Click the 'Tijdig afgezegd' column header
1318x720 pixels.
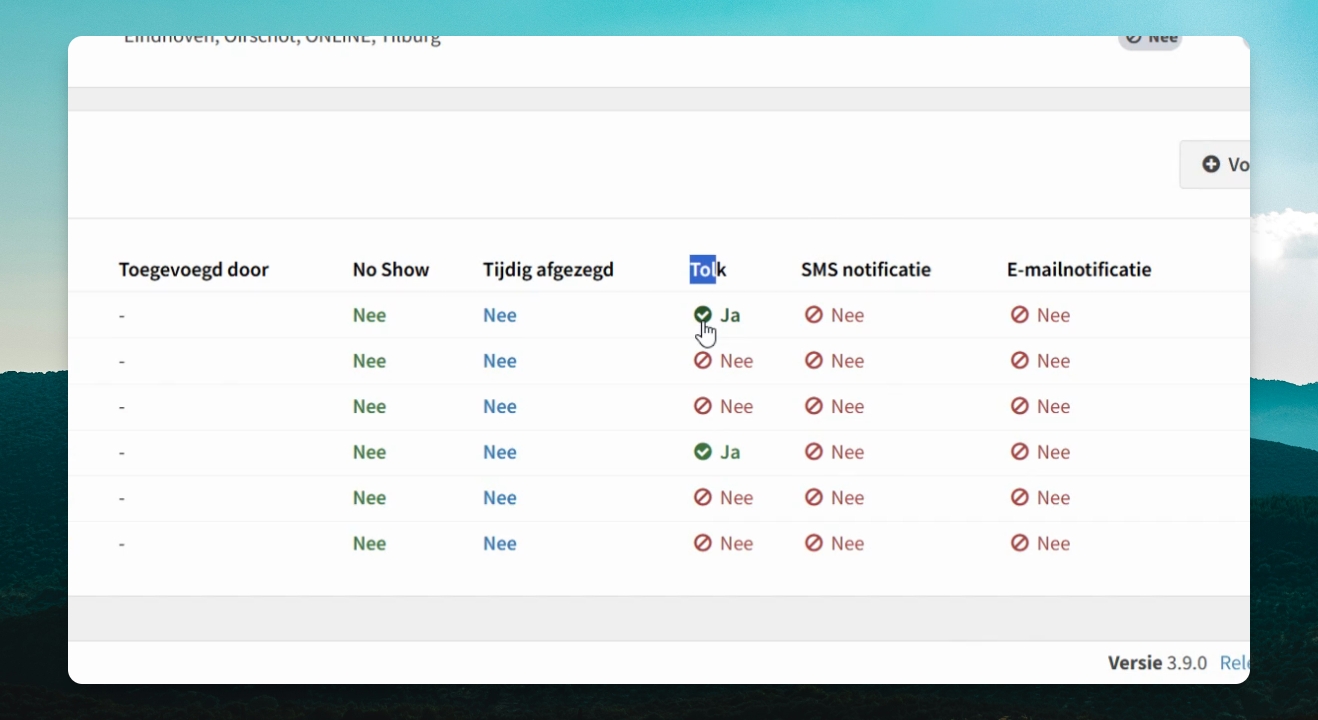(x=548, y=270)
